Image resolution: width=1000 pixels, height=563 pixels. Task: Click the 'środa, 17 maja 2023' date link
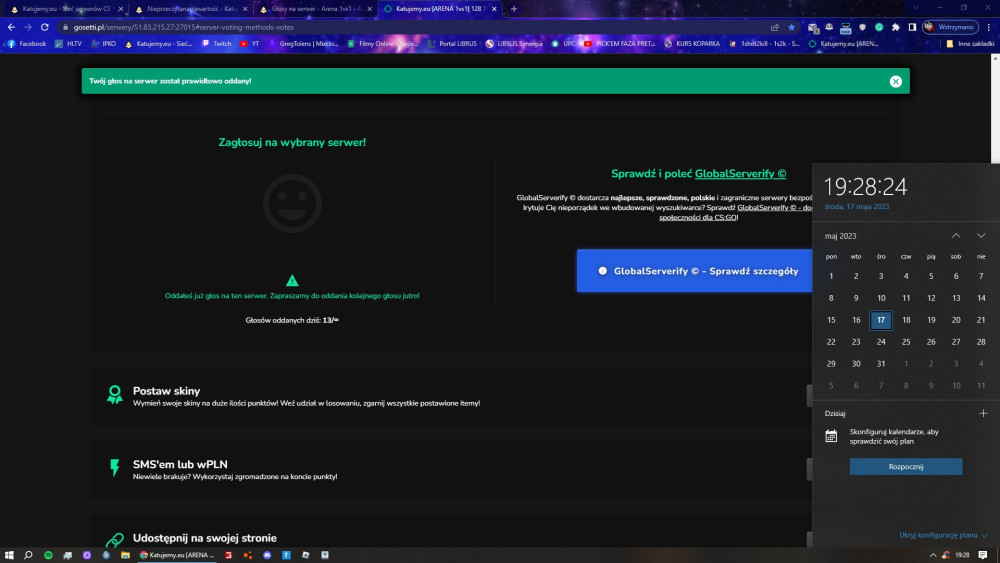(857, 207)
